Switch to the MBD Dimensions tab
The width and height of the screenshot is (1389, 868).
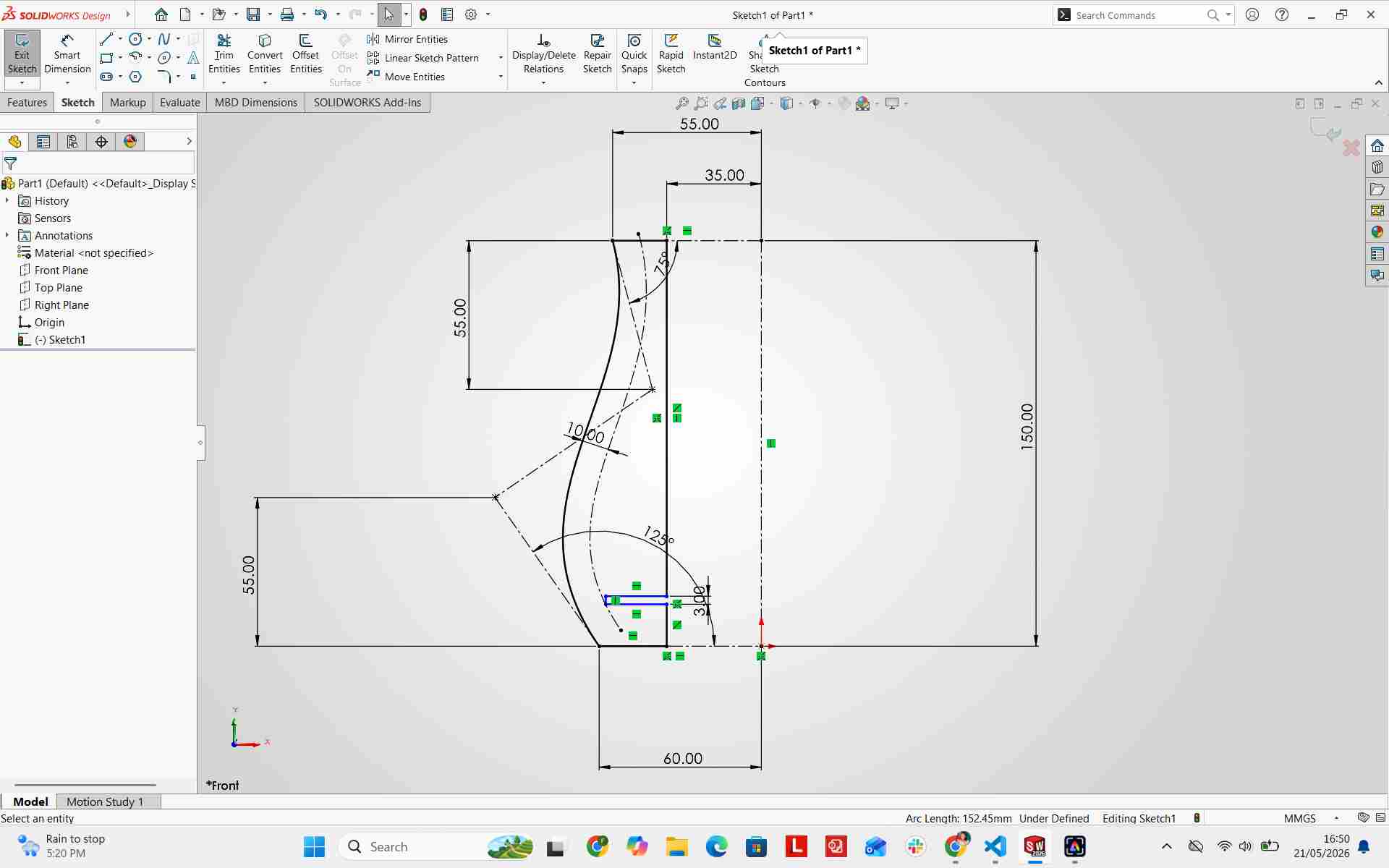(x=256, y=103)
